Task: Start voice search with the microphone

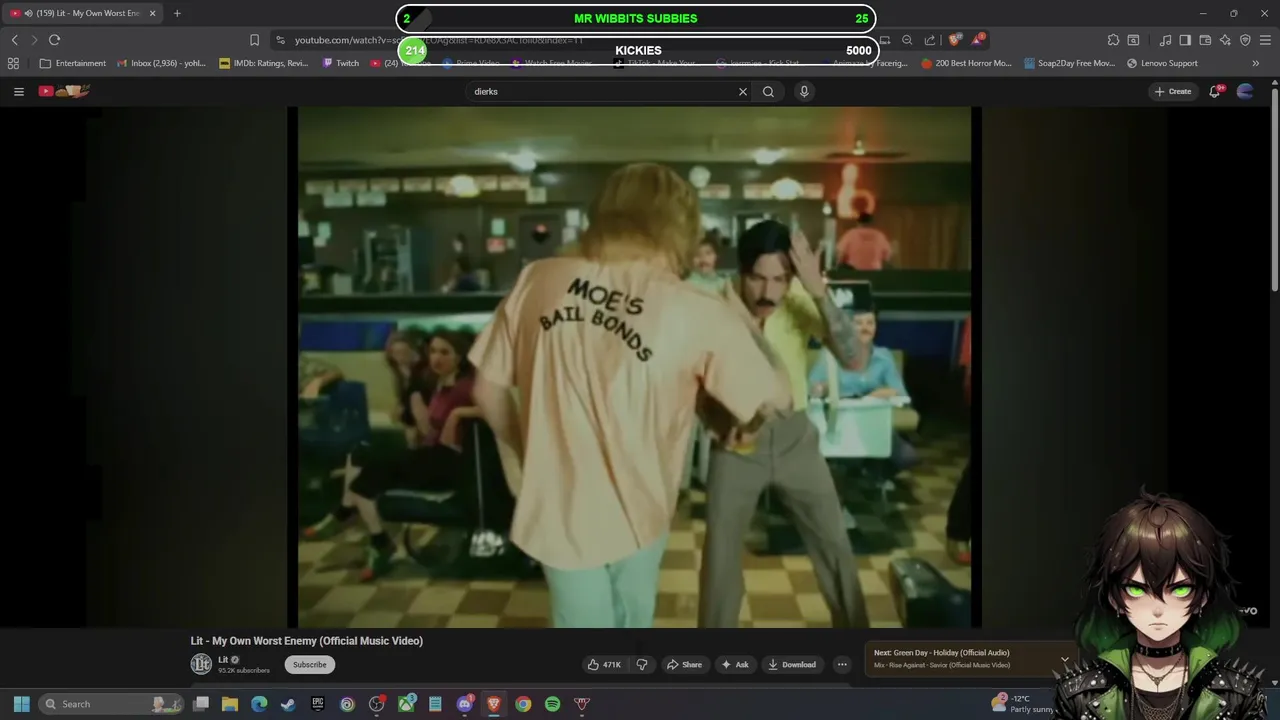Action: [804, 91]
